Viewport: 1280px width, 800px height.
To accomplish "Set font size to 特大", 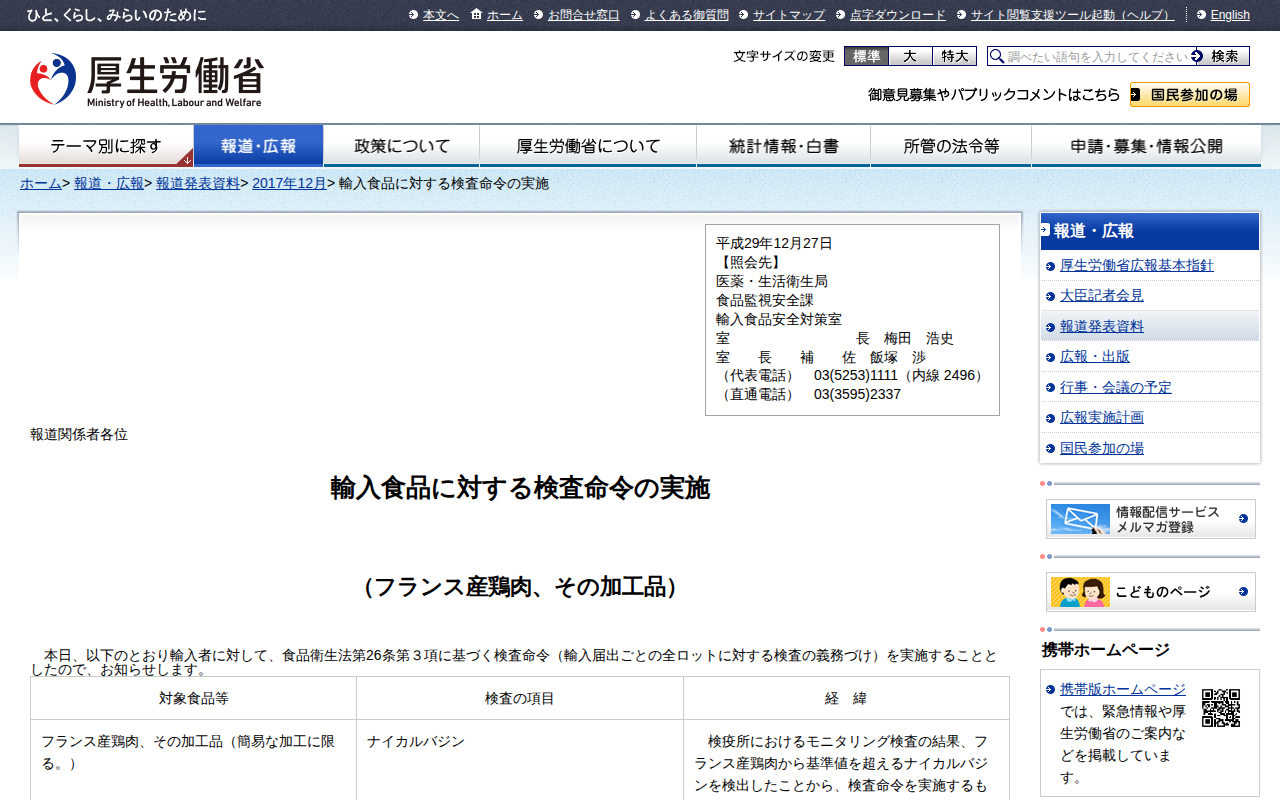I will 954,57.
